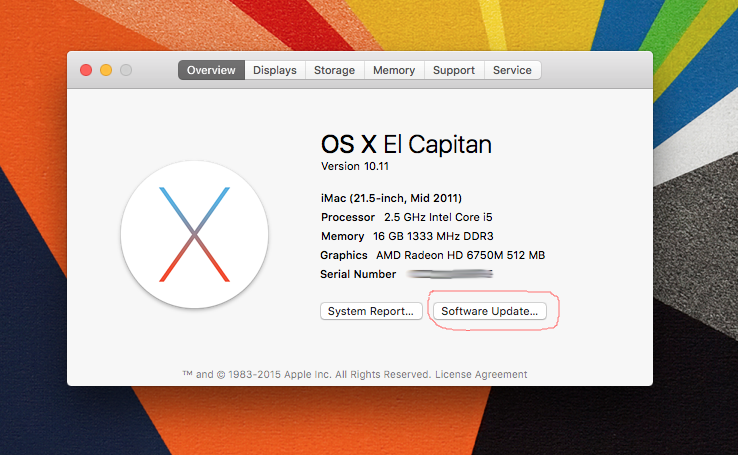
Task: Go to the Memory tab
Action: coord(394,70)
